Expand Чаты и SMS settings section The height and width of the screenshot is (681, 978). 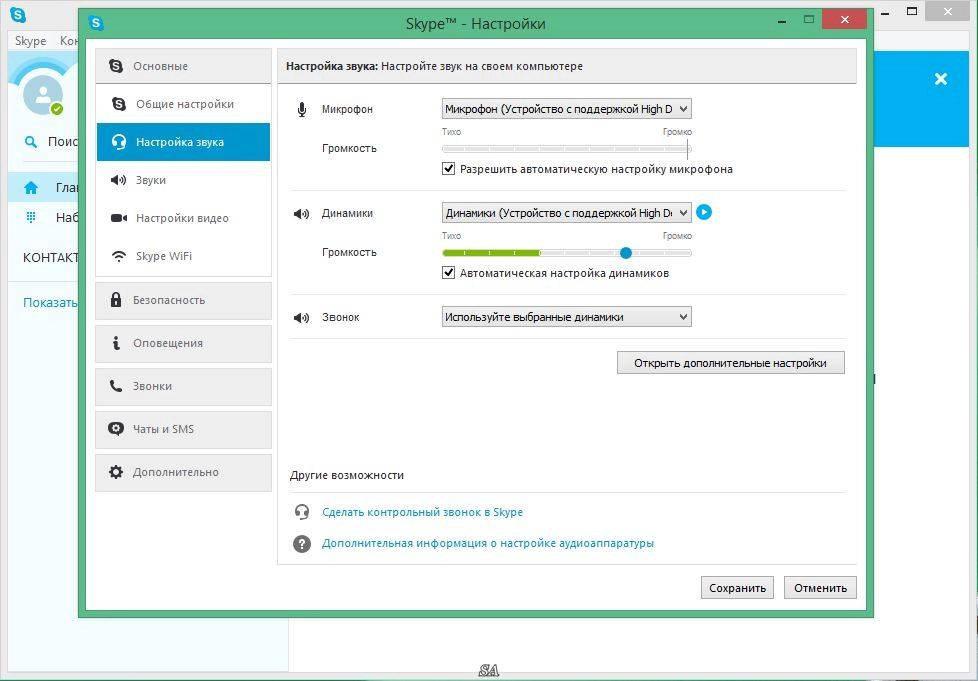click(183, 430)
